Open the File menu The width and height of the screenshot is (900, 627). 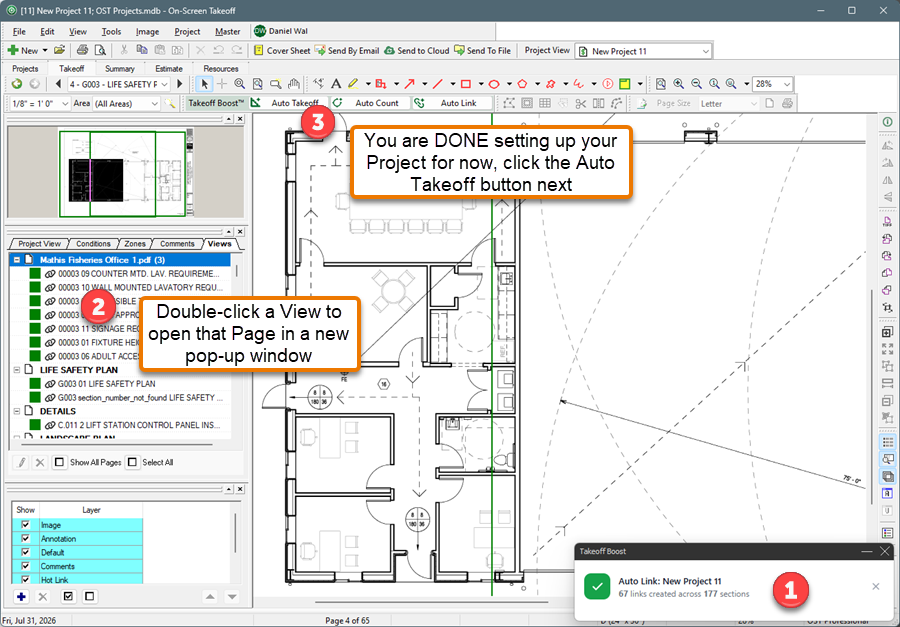pyautogui.click(x=19, y=32)
